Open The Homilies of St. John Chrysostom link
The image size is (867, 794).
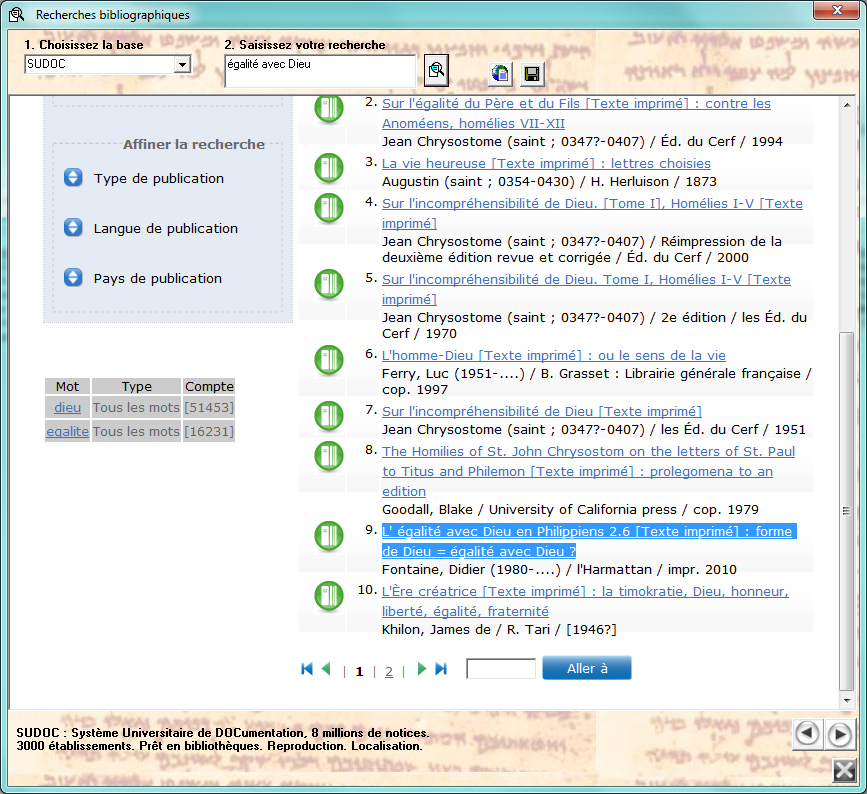[588, 471]
